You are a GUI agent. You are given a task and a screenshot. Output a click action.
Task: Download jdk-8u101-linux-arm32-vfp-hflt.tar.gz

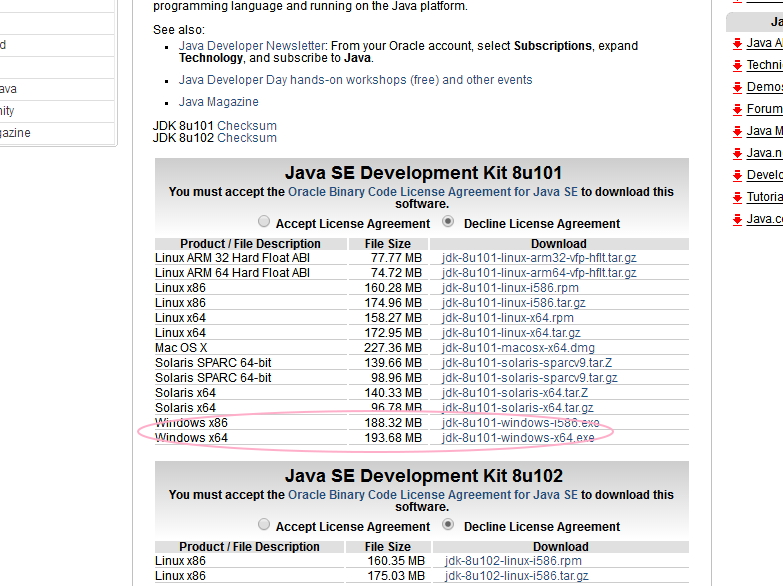(x=539, y=258)
